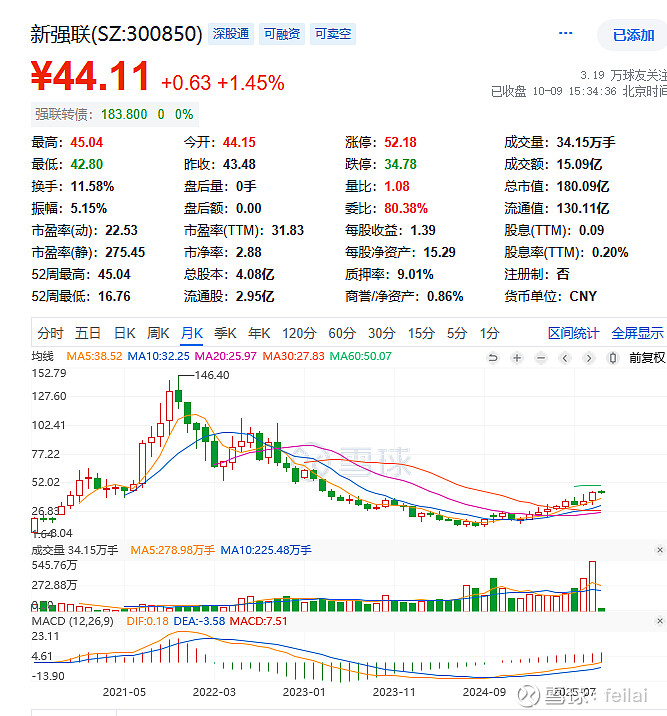Viewport: 667px width, 716px height.
Task: Close the volume indicator panel
Action: (x=660, y=550)
